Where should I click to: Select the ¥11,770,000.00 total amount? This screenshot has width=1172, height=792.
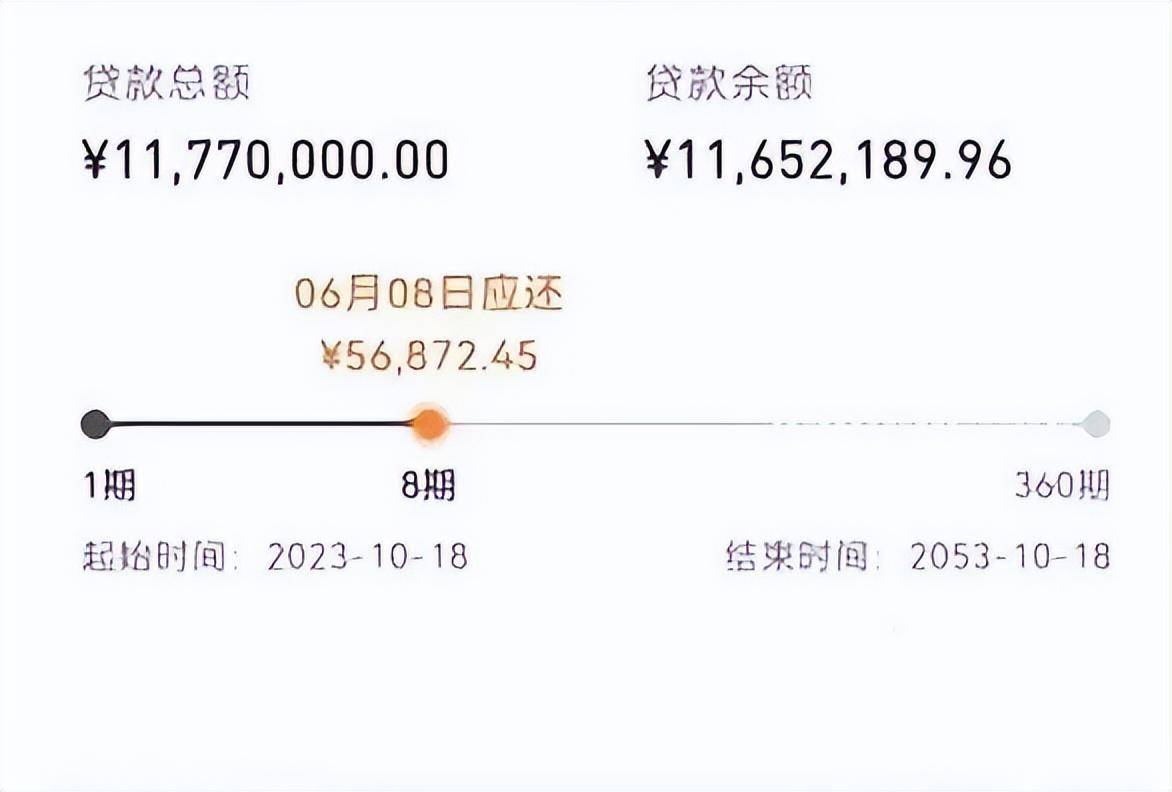[x=266, y=160]
